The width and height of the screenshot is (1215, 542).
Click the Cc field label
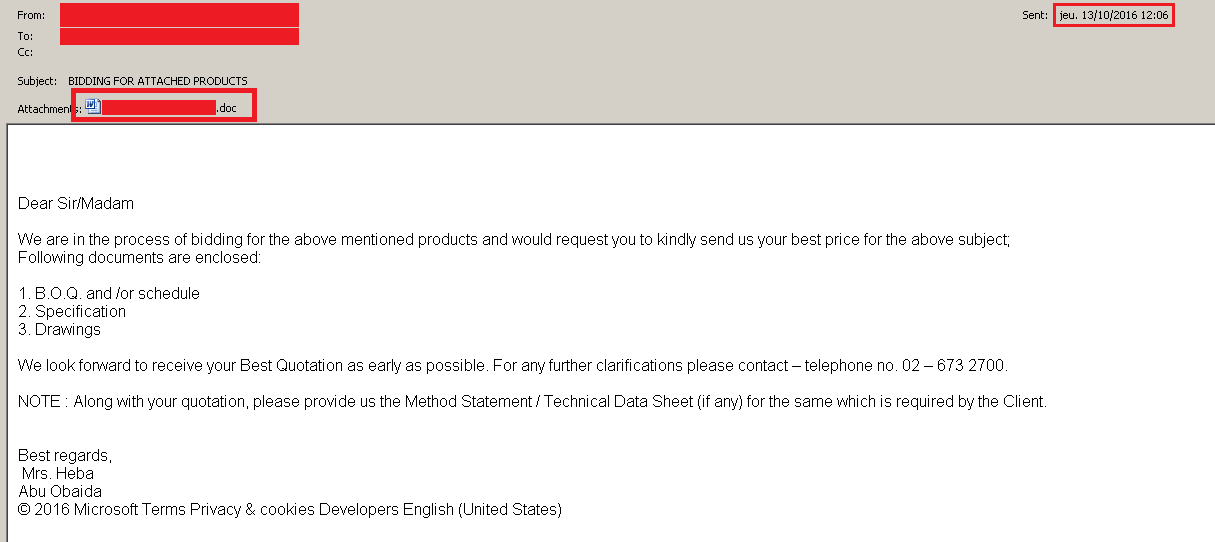tap(27, 52)
